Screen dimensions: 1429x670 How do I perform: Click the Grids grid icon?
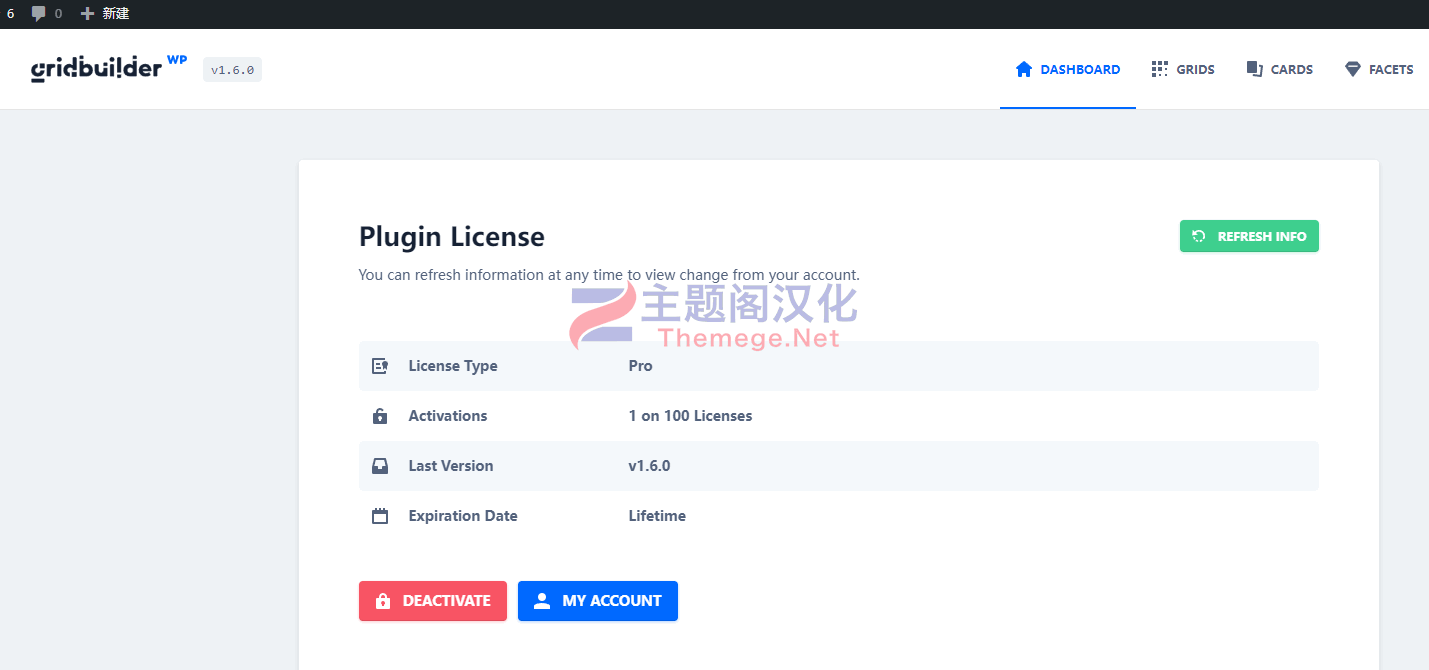pyautogui.click(x=1159, y=69)
